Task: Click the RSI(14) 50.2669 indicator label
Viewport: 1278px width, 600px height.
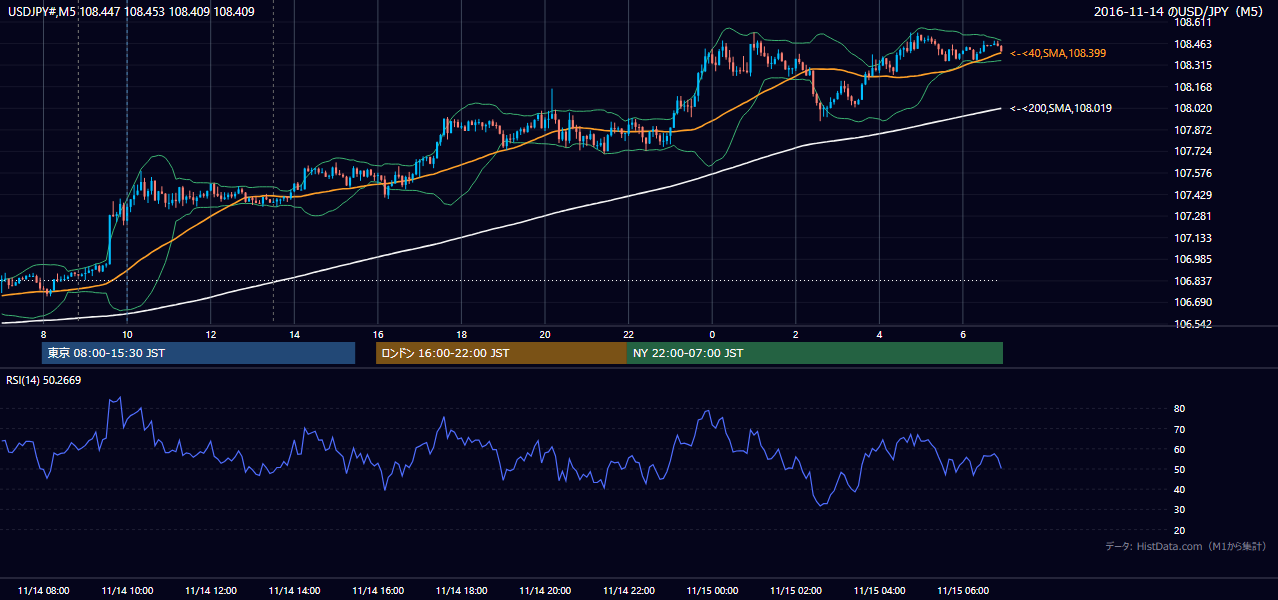Action: (x=44, y=380)
